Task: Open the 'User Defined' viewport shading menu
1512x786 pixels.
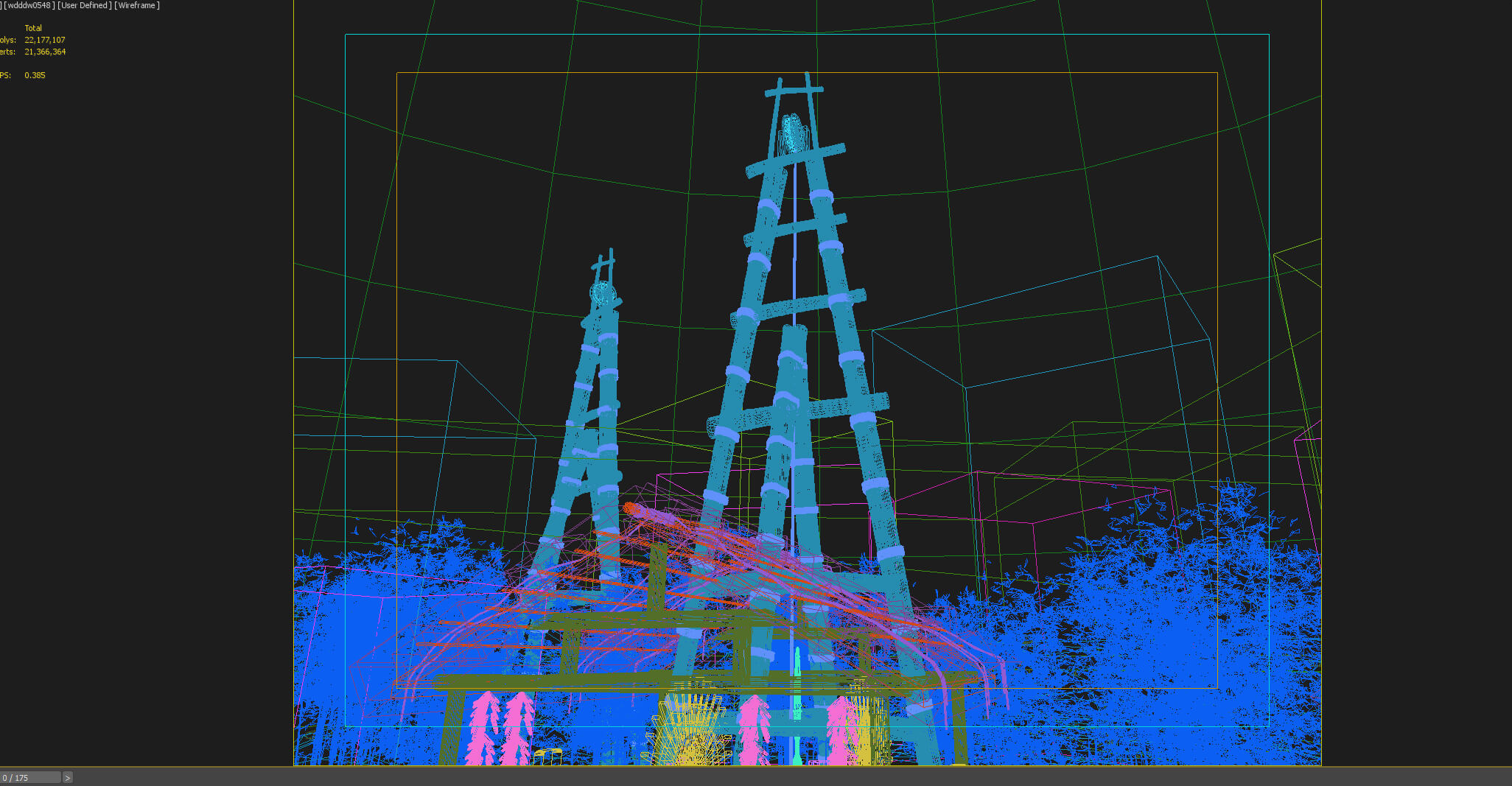Action: click(85, 5)
